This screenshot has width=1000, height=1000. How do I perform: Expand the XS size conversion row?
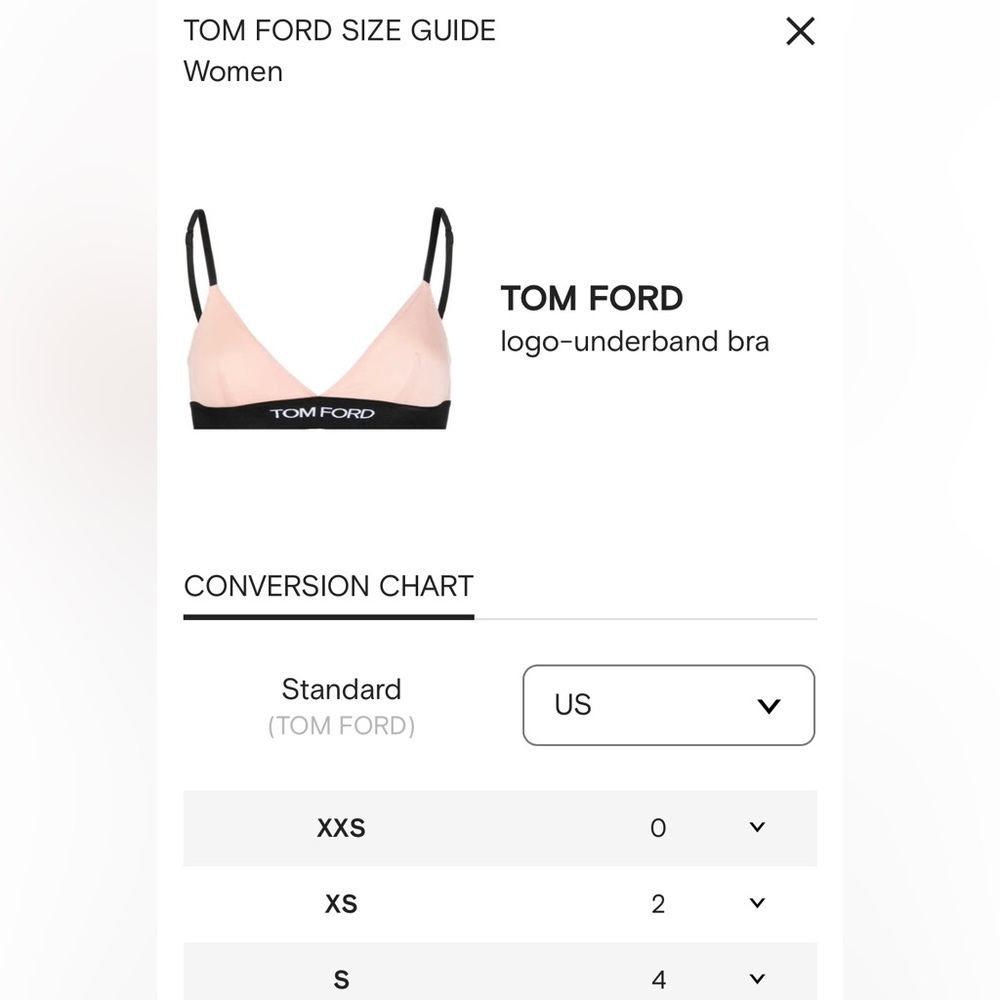point(500,903)
